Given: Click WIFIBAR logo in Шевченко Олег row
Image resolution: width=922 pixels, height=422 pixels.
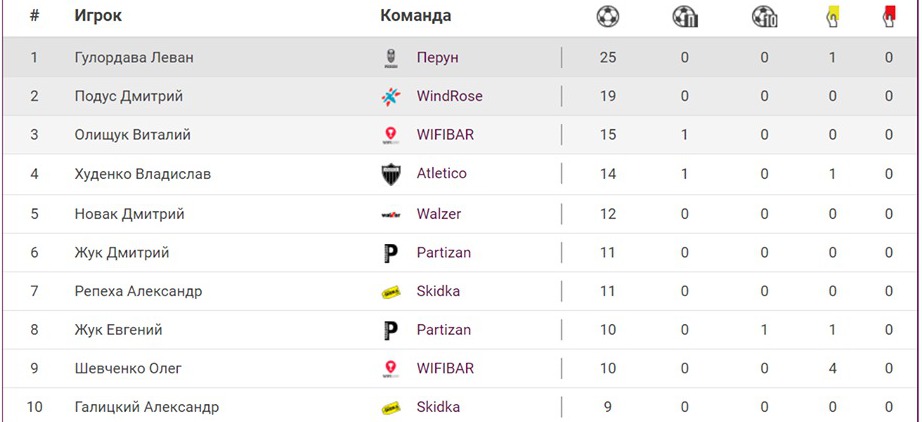Looking at the screenshot, I should pyautogui.click(x=391, y=369).
